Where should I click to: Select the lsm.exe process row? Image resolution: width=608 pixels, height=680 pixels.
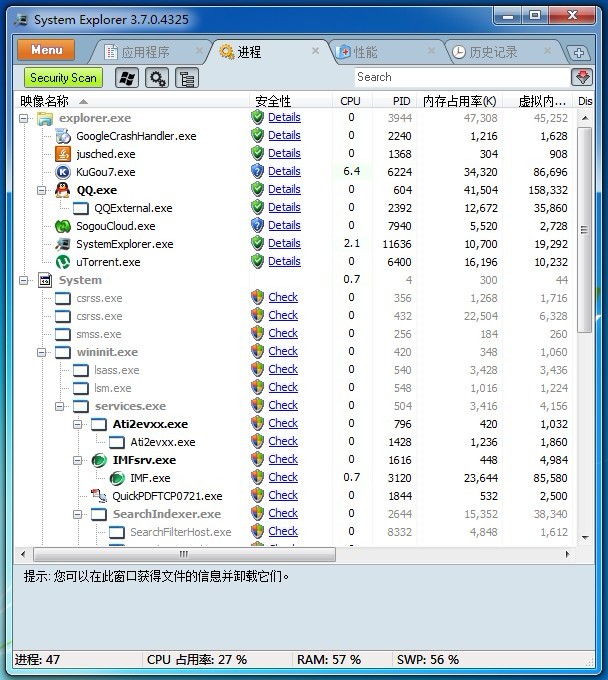click(x=295, y=388)
